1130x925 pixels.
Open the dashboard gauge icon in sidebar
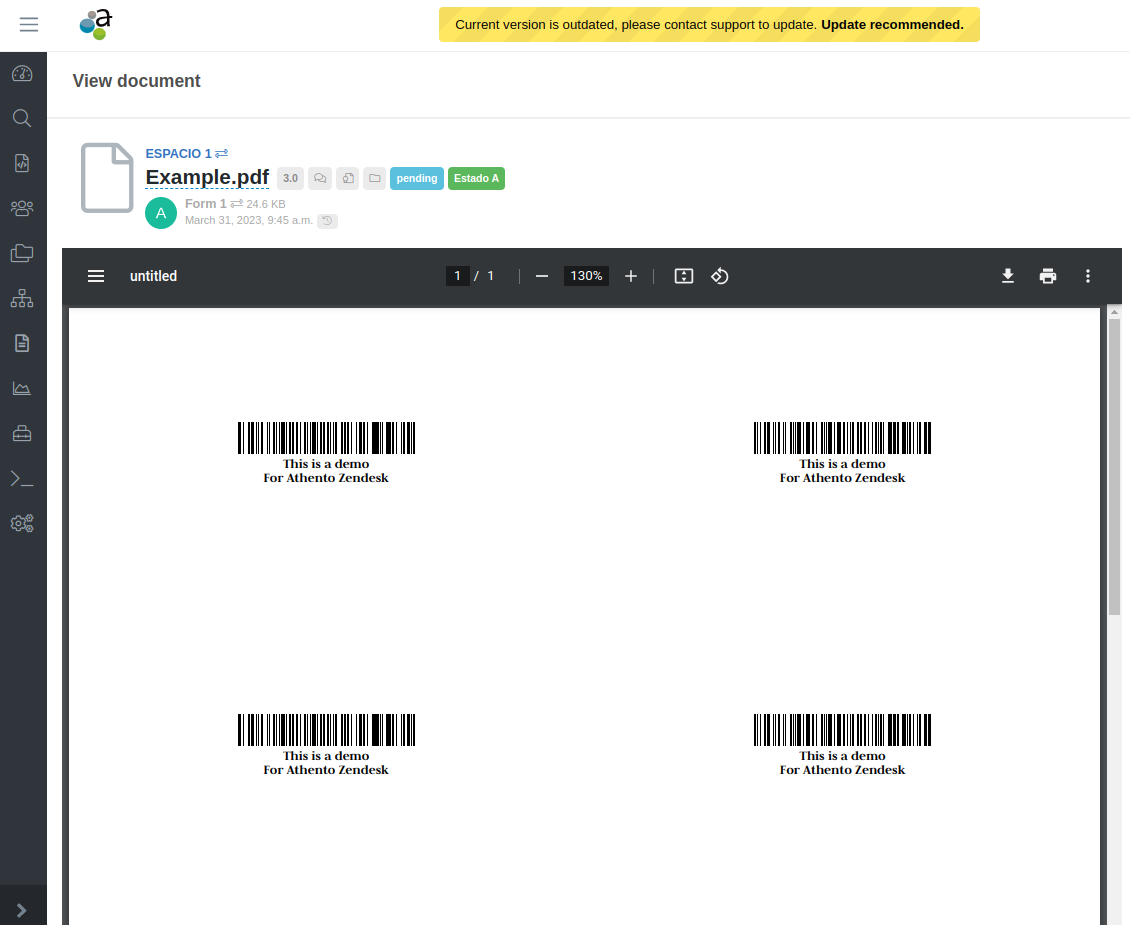(22, 73)
